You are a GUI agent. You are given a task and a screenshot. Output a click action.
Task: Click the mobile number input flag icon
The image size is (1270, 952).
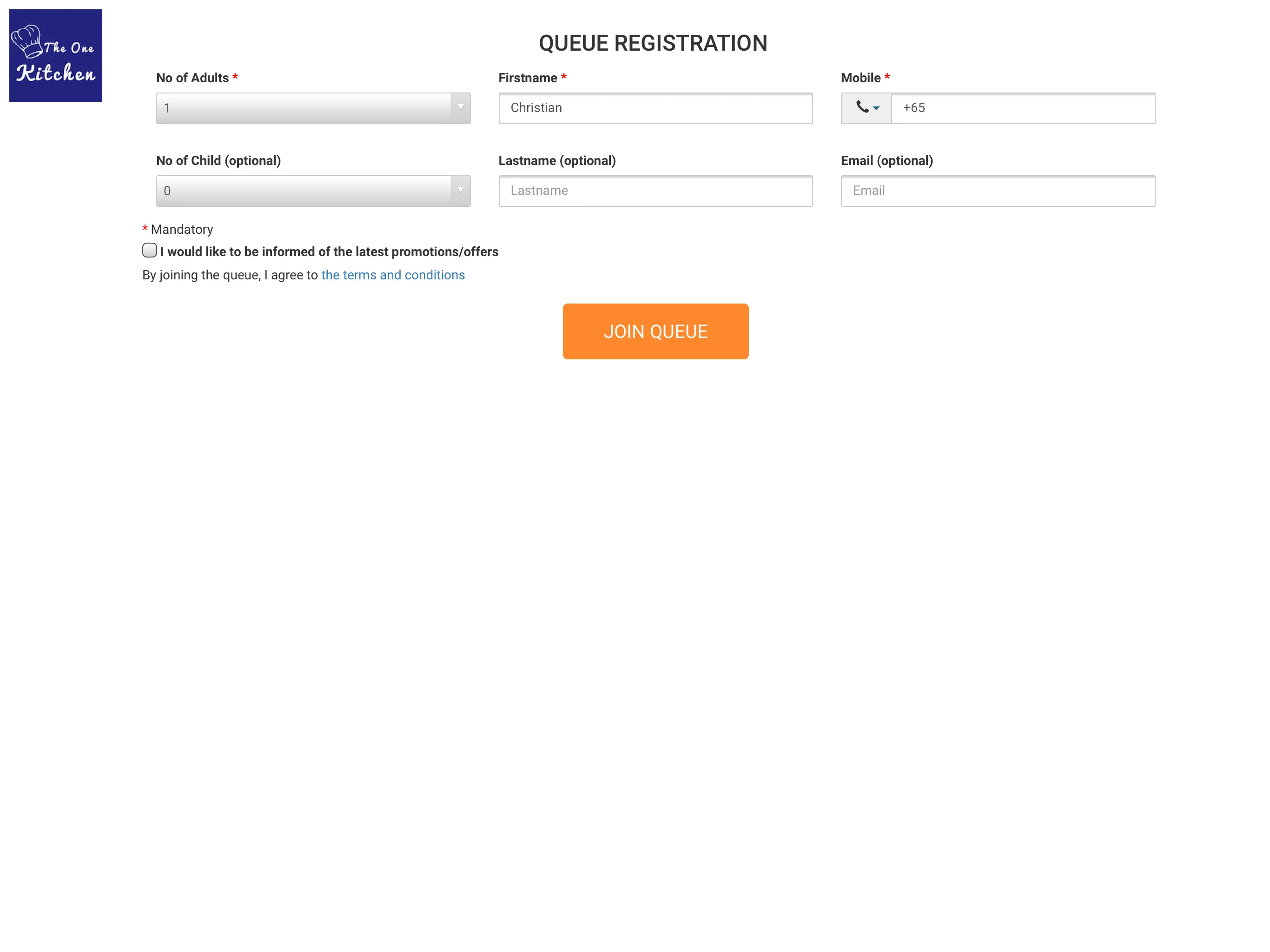[865, 108]
